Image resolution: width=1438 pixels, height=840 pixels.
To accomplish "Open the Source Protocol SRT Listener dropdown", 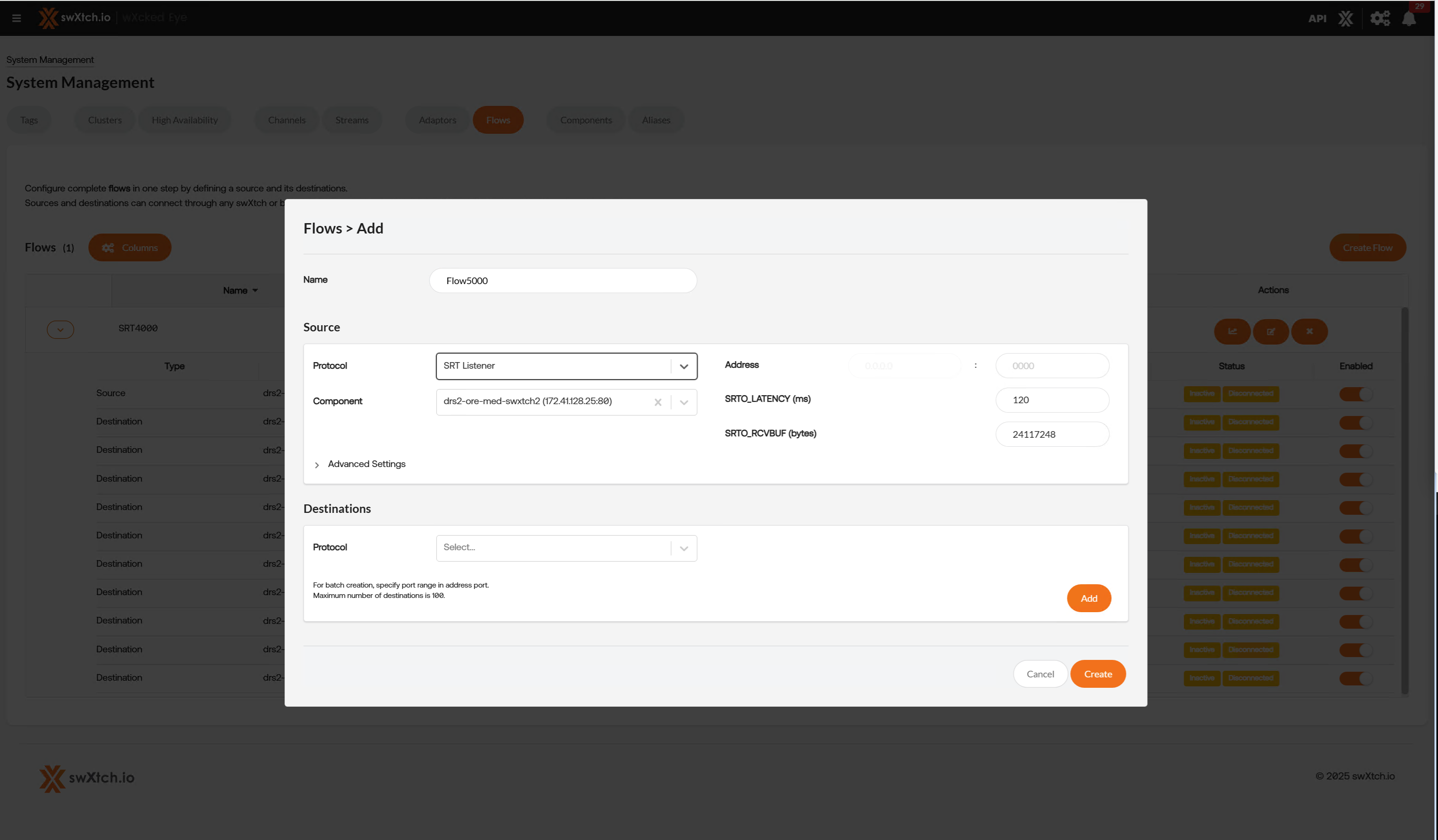I will click(x=566, y=366).
